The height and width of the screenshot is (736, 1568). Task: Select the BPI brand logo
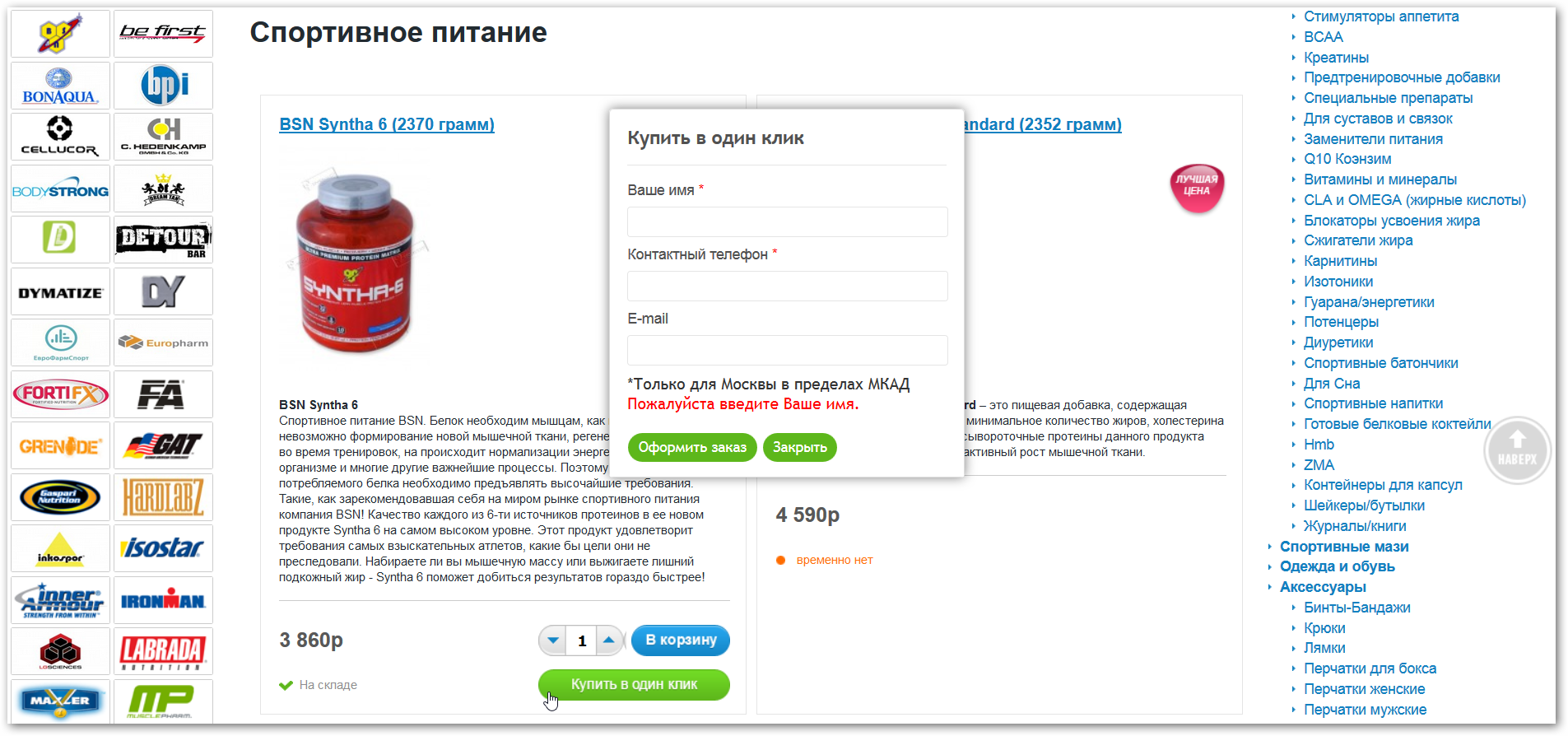tap(163, 86)
